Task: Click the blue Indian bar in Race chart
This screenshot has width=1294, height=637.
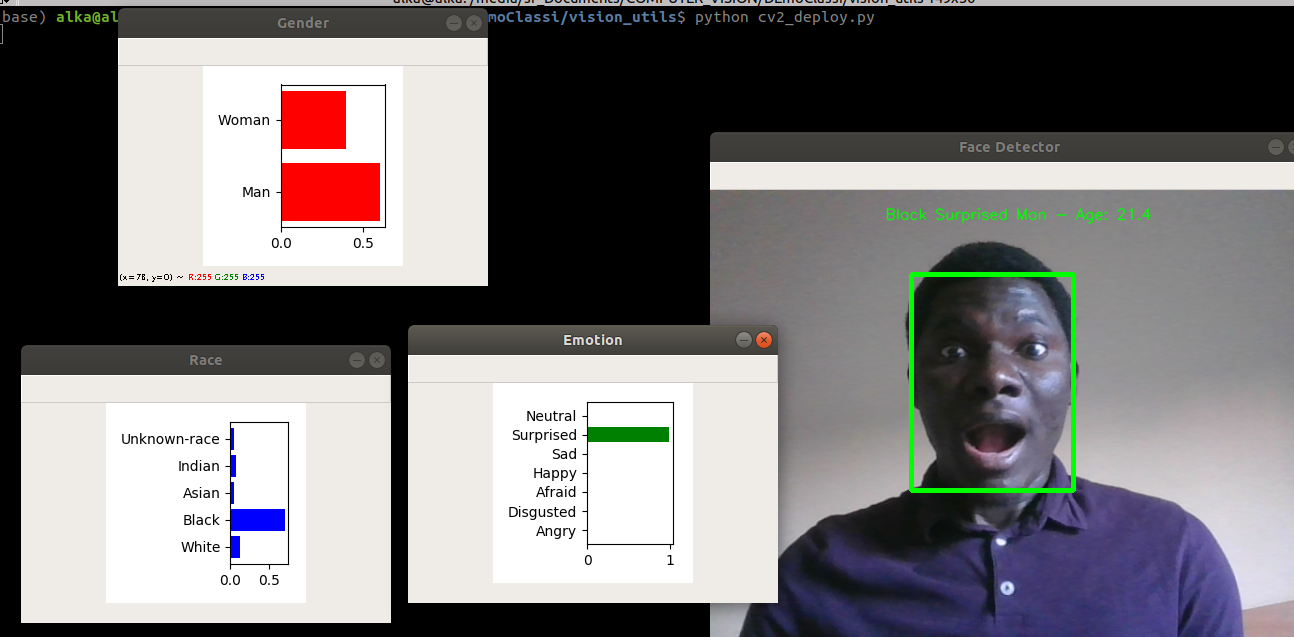Action: point(234,466)
